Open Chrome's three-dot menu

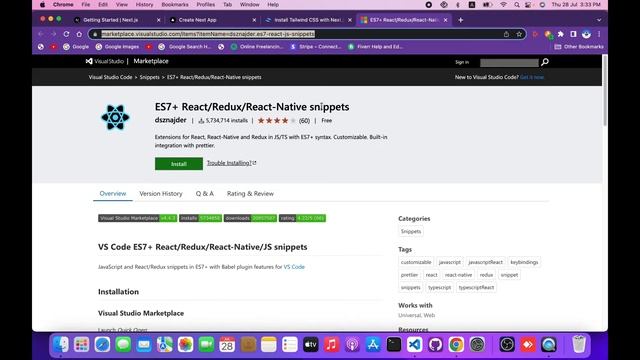(x=599, y=34)
